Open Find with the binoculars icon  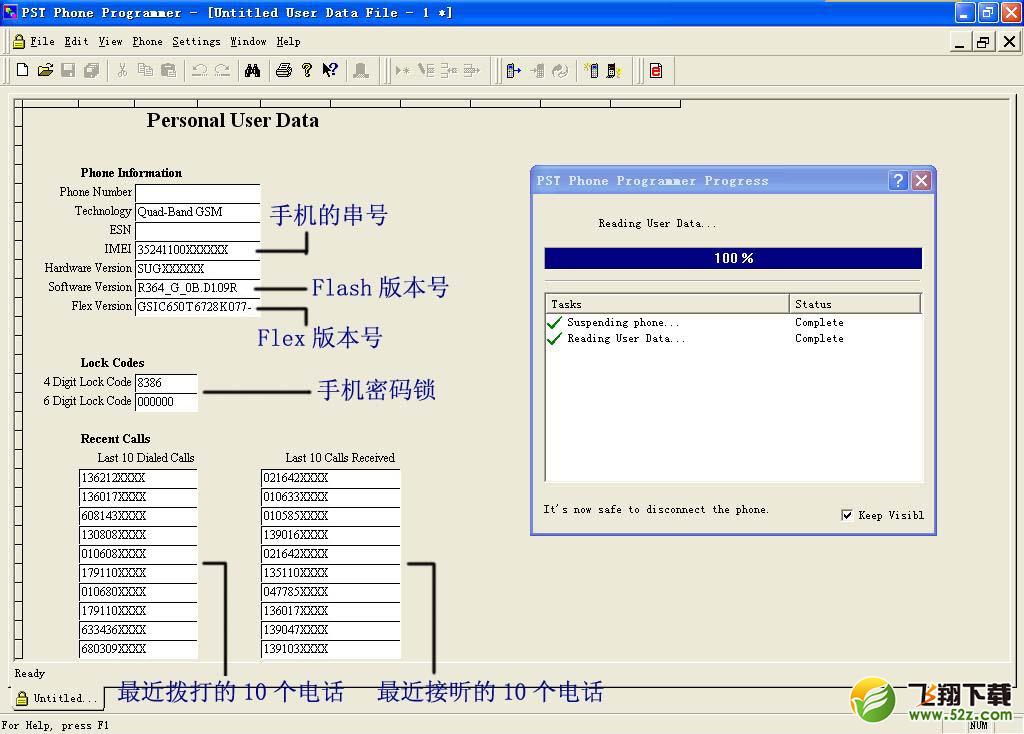252,70
